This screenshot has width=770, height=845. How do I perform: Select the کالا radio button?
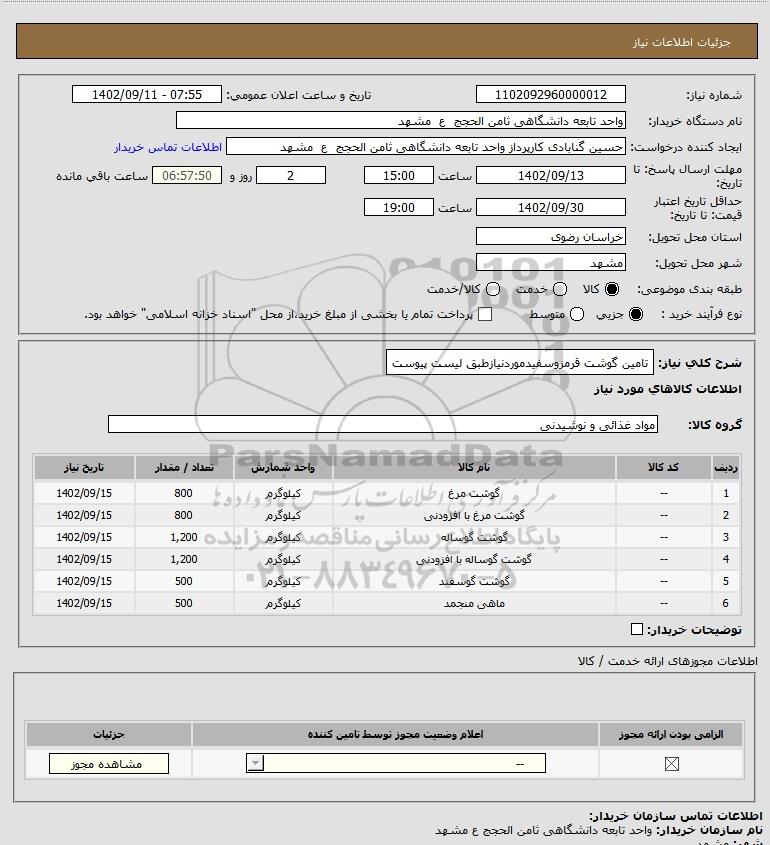click(612, 289)
